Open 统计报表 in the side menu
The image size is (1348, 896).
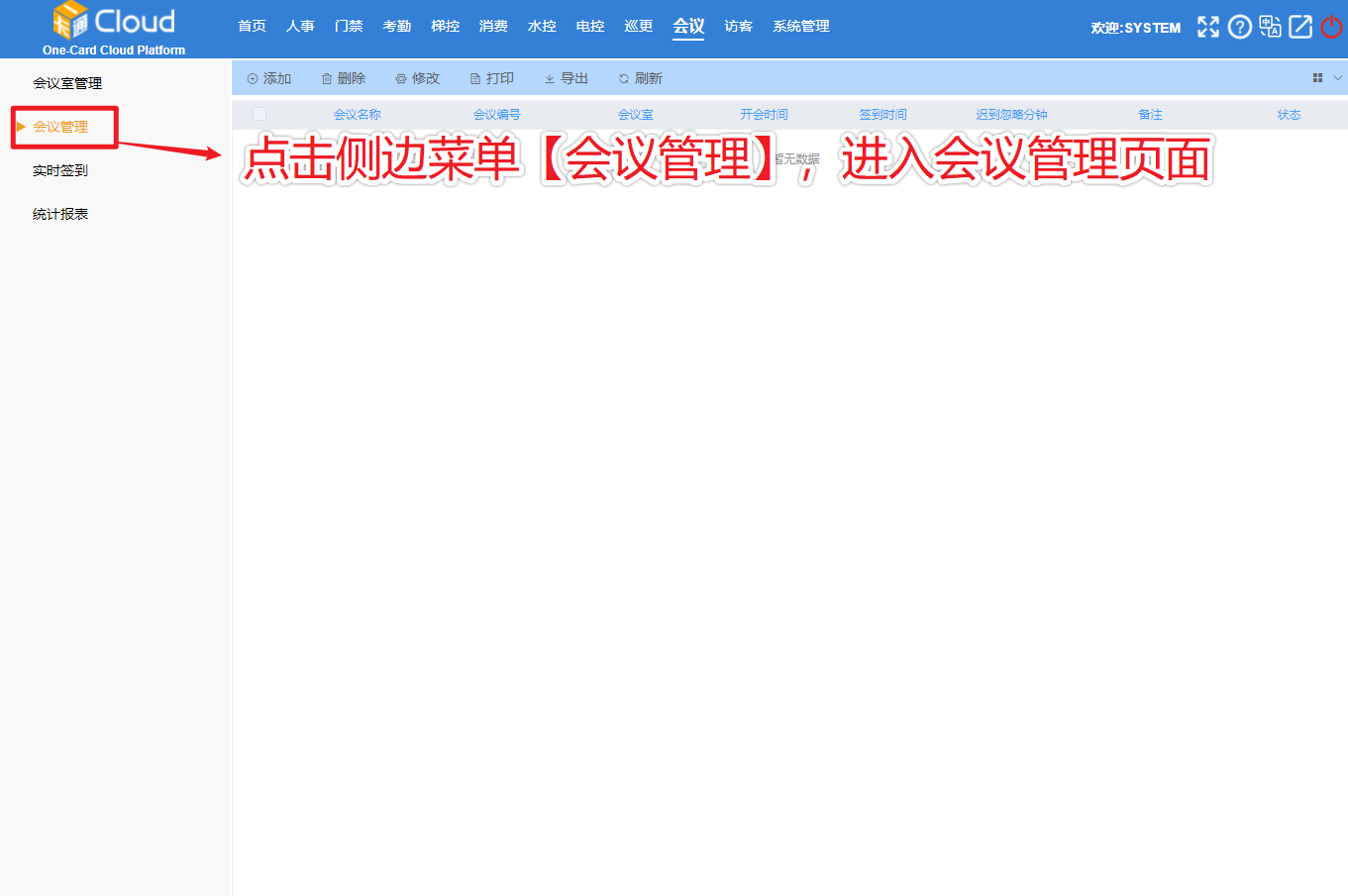[60, 214]
